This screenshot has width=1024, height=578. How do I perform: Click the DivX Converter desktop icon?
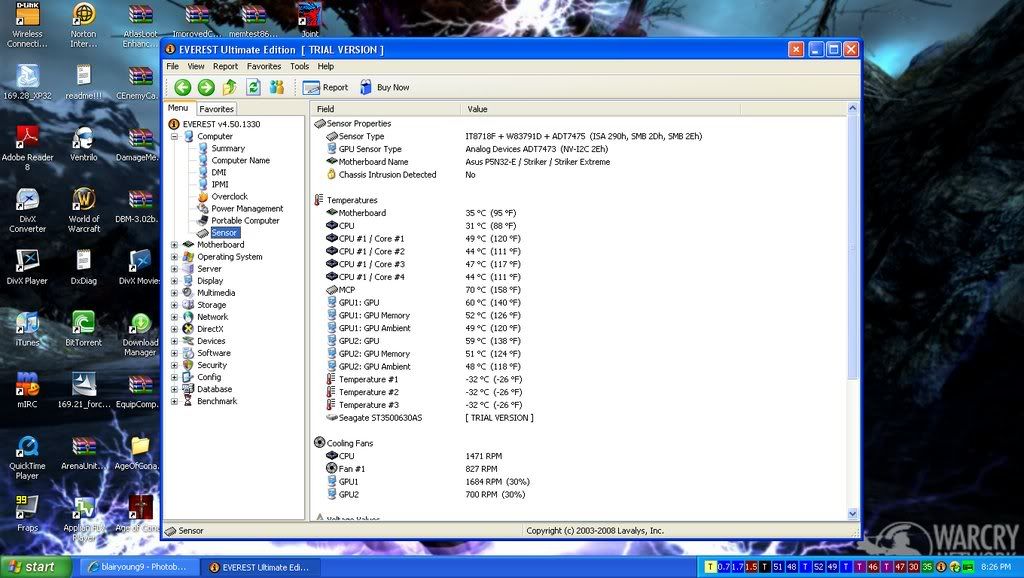tap(27, 210)
